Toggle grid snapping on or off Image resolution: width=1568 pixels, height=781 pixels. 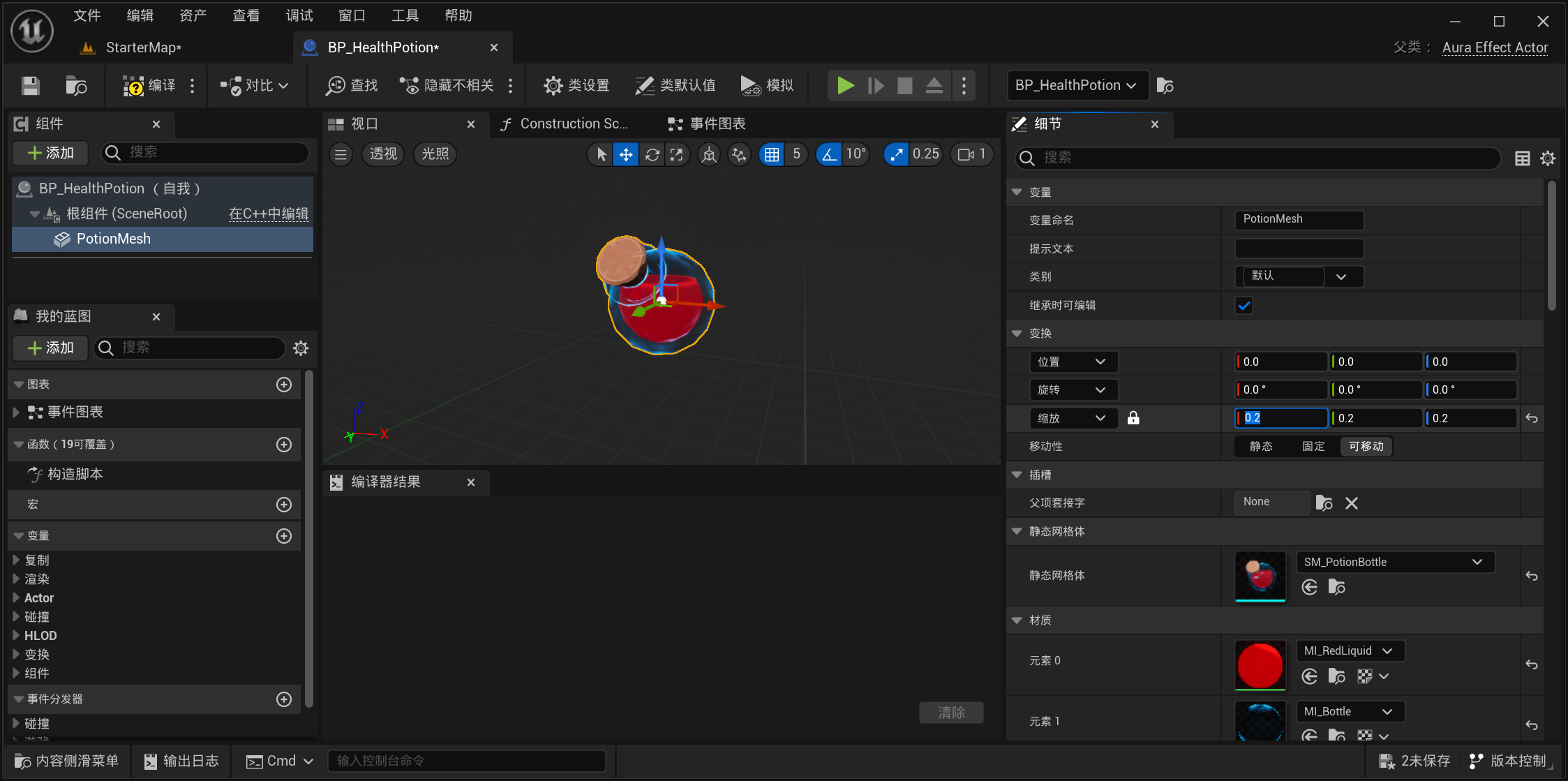coord(771,154)
